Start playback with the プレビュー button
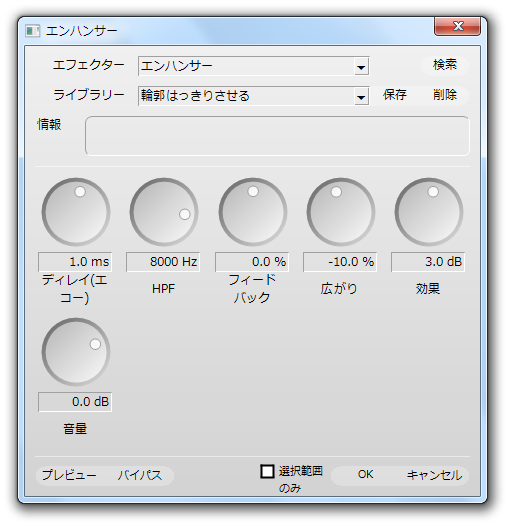 pyautogui.click(x=69, y=475)
